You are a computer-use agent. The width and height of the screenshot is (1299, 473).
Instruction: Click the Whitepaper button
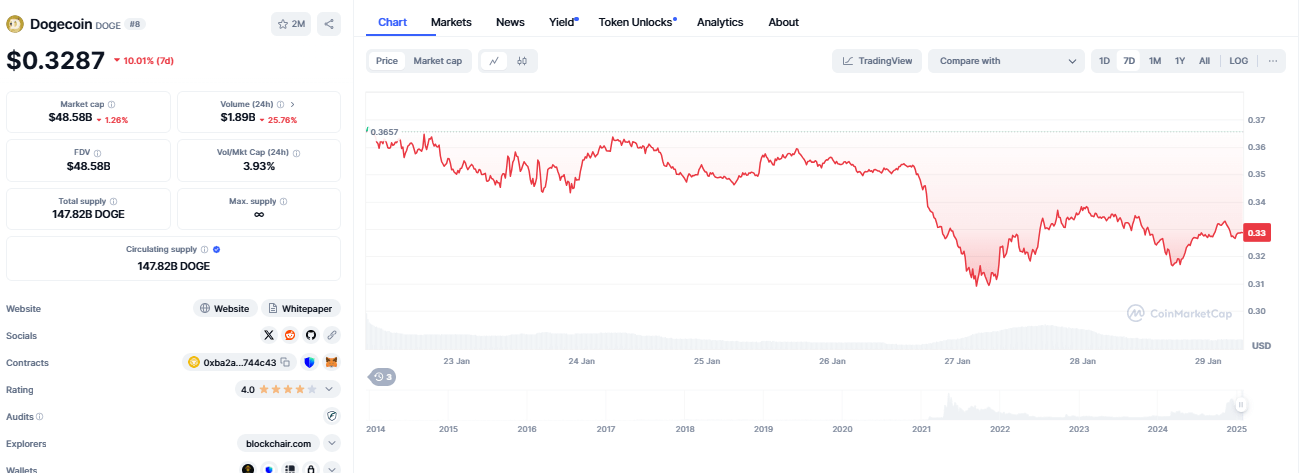[301, 309]
